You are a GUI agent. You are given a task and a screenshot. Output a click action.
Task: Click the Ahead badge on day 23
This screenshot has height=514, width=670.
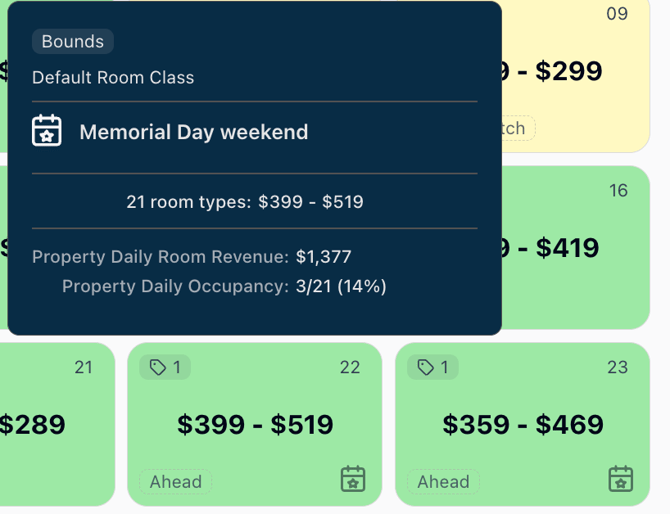pyautogui.click(x=443, y=482)
